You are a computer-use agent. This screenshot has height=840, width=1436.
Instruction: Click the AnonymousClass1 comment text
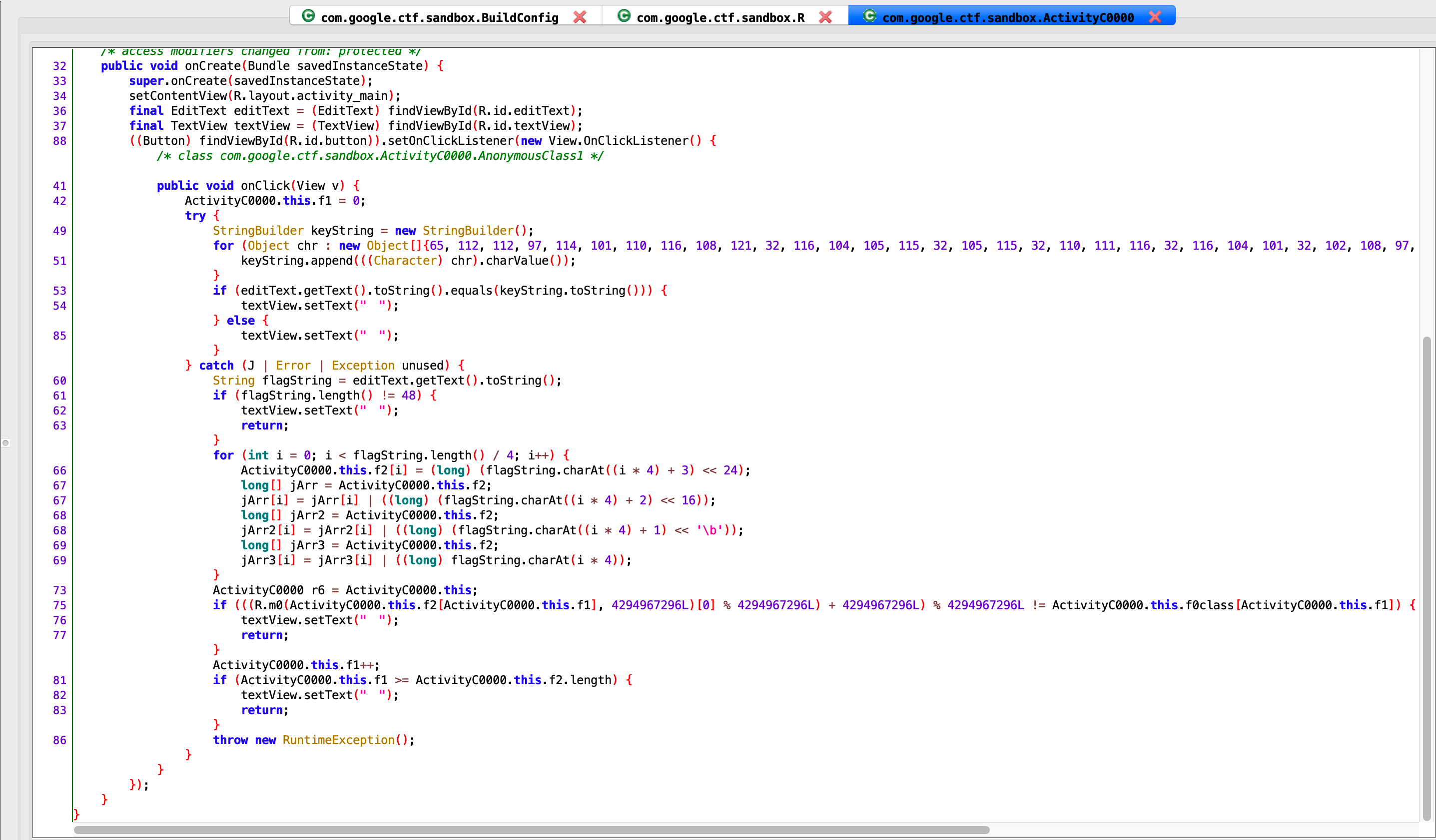380,156
